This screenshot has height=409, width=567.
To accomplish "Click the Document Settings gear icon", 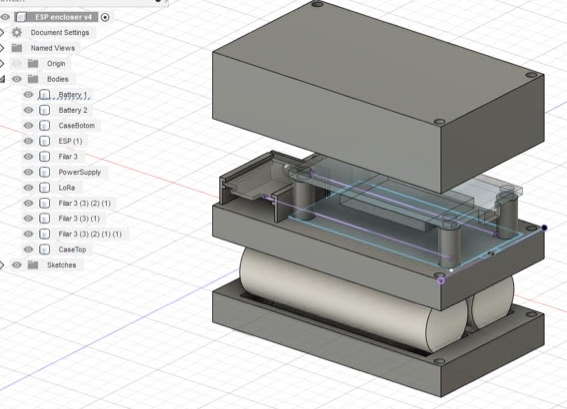I will pos(17,33).
